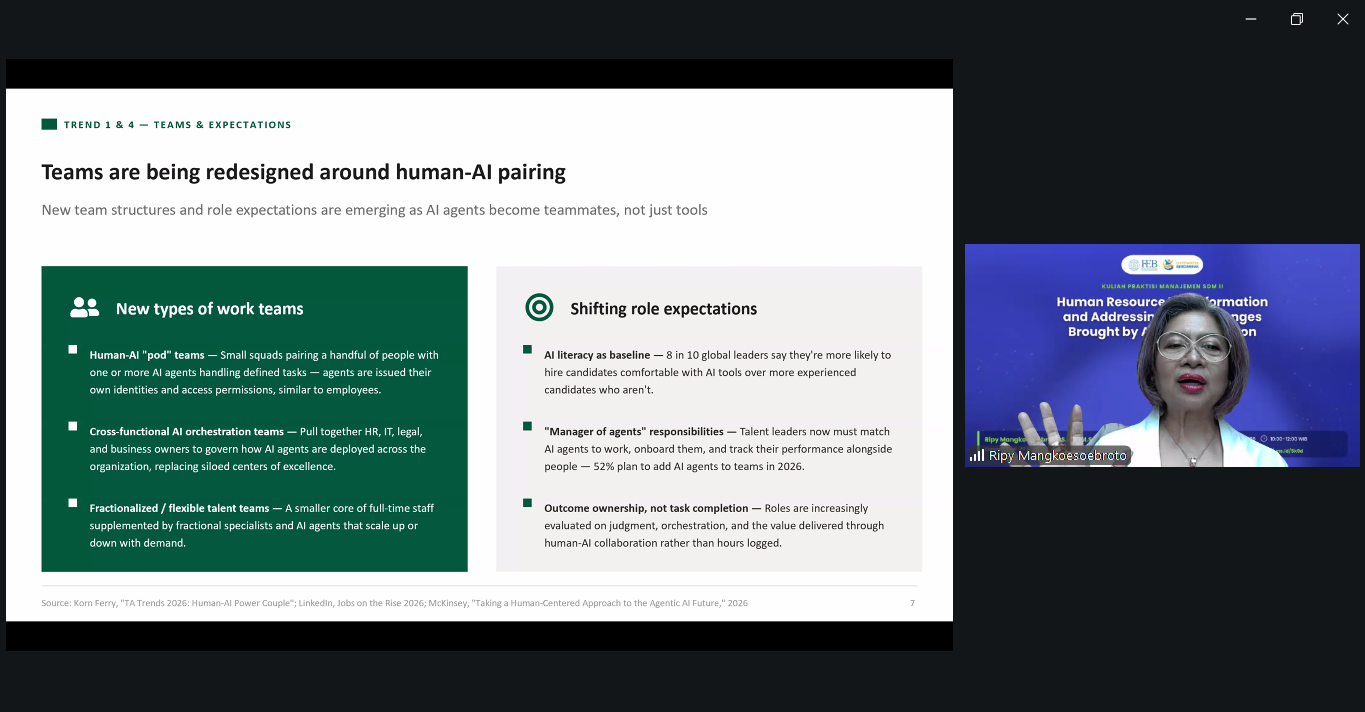Click the slide page number 7
1365x712 pixels.
coord(912,603)
